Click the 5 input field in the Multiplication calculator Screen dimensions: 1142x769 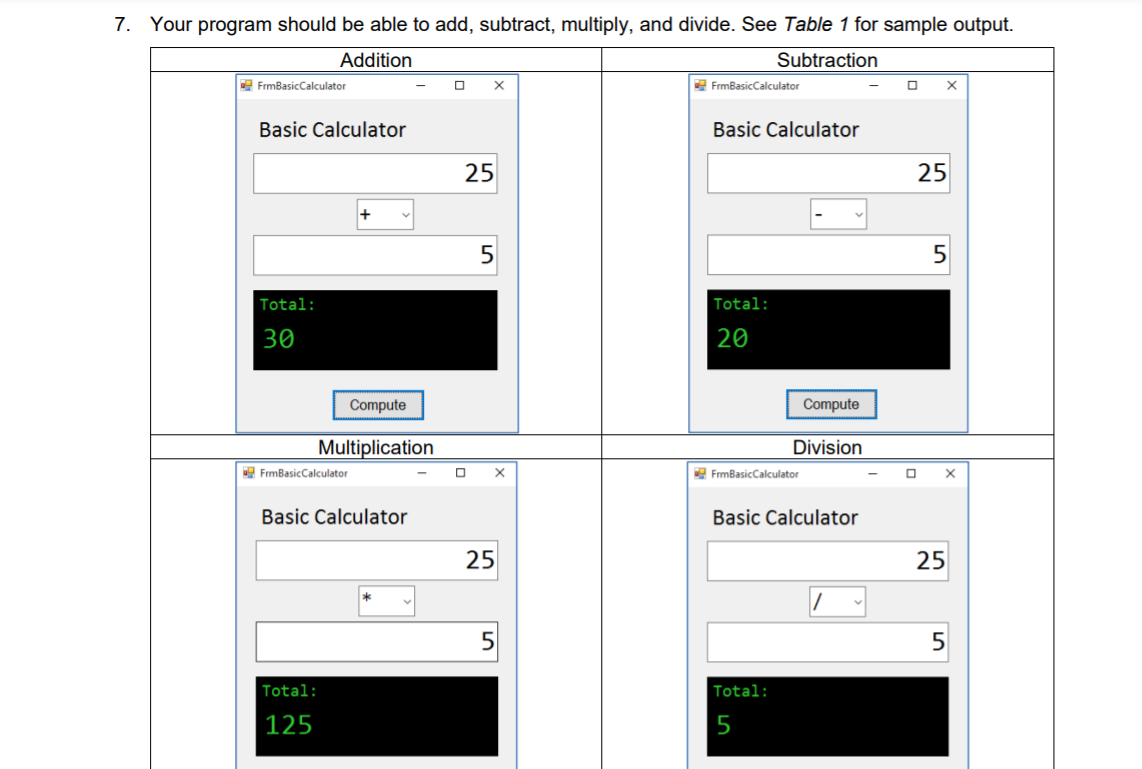(377, 641)
